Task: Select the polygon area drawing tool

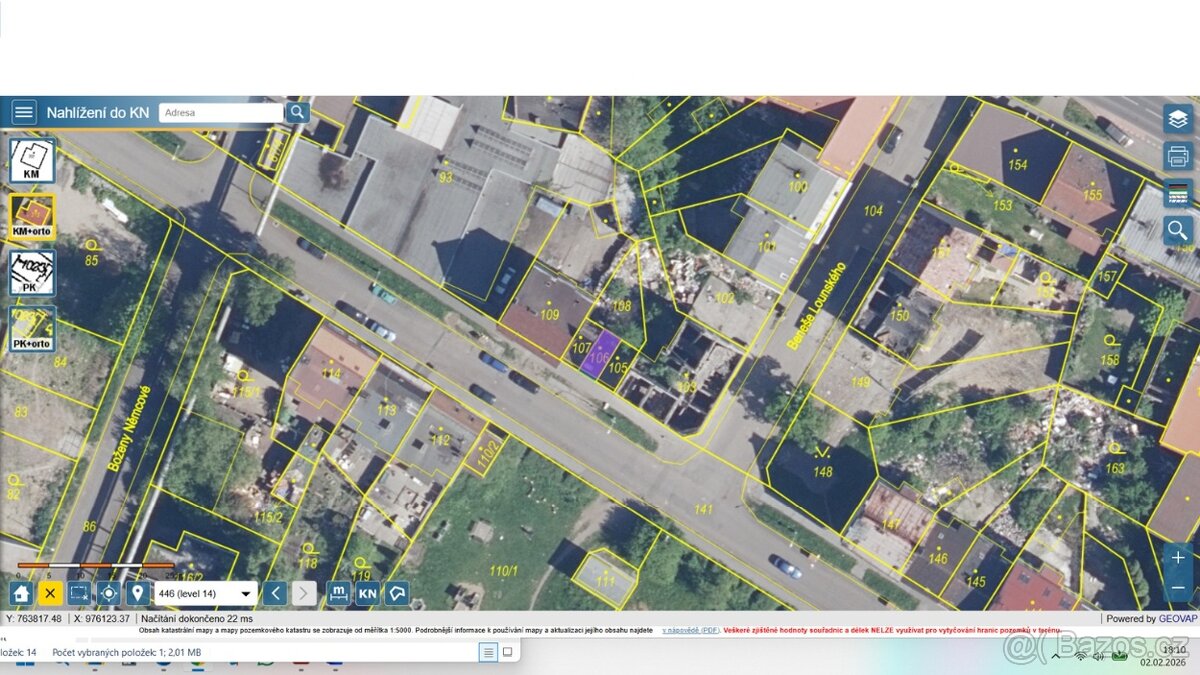Action: [x=397, y=593]
